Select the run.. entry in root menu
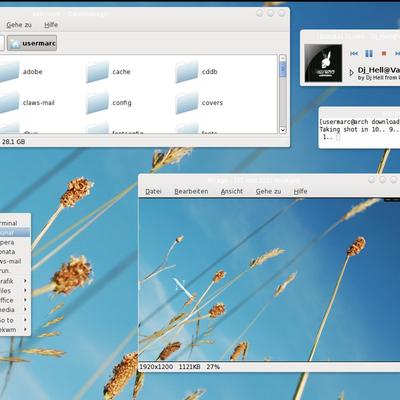 tap(15, 271)
